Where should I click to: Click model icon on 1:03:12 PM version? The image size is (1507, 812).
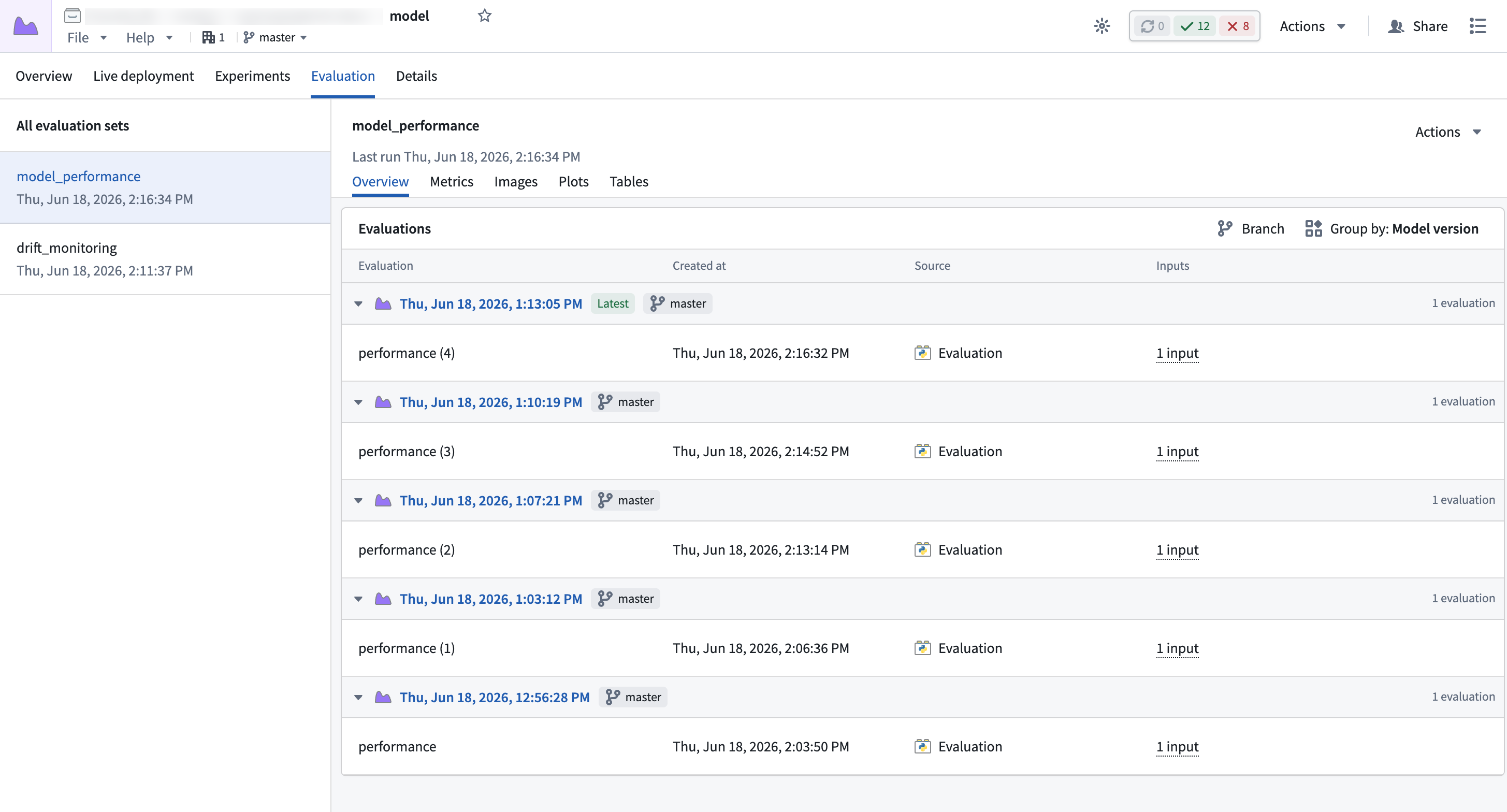[x=383, y=599]
